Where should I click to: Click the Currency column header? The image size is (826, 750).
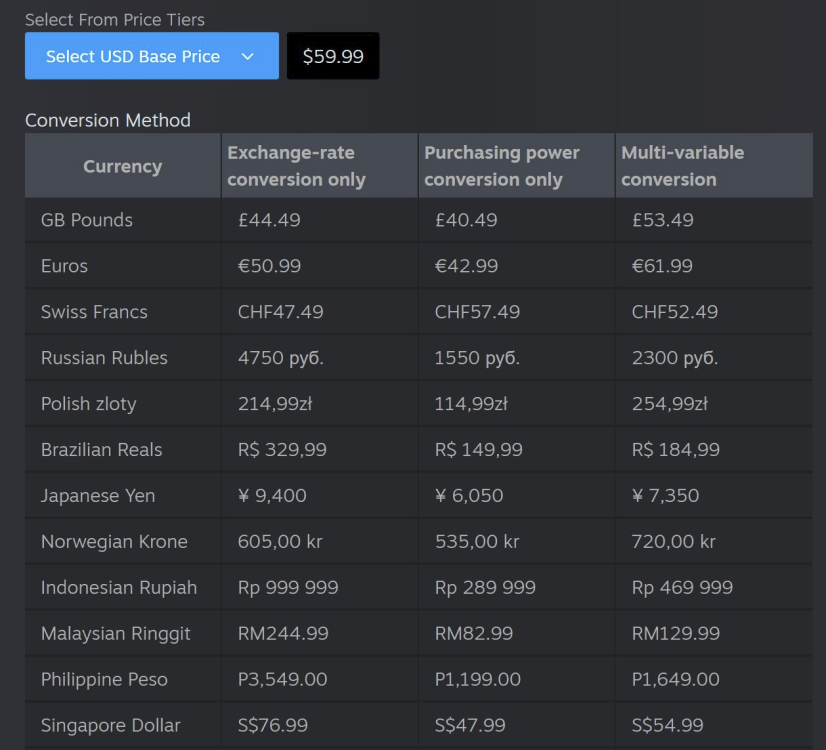pyautogui.click(x=122, y=166)
